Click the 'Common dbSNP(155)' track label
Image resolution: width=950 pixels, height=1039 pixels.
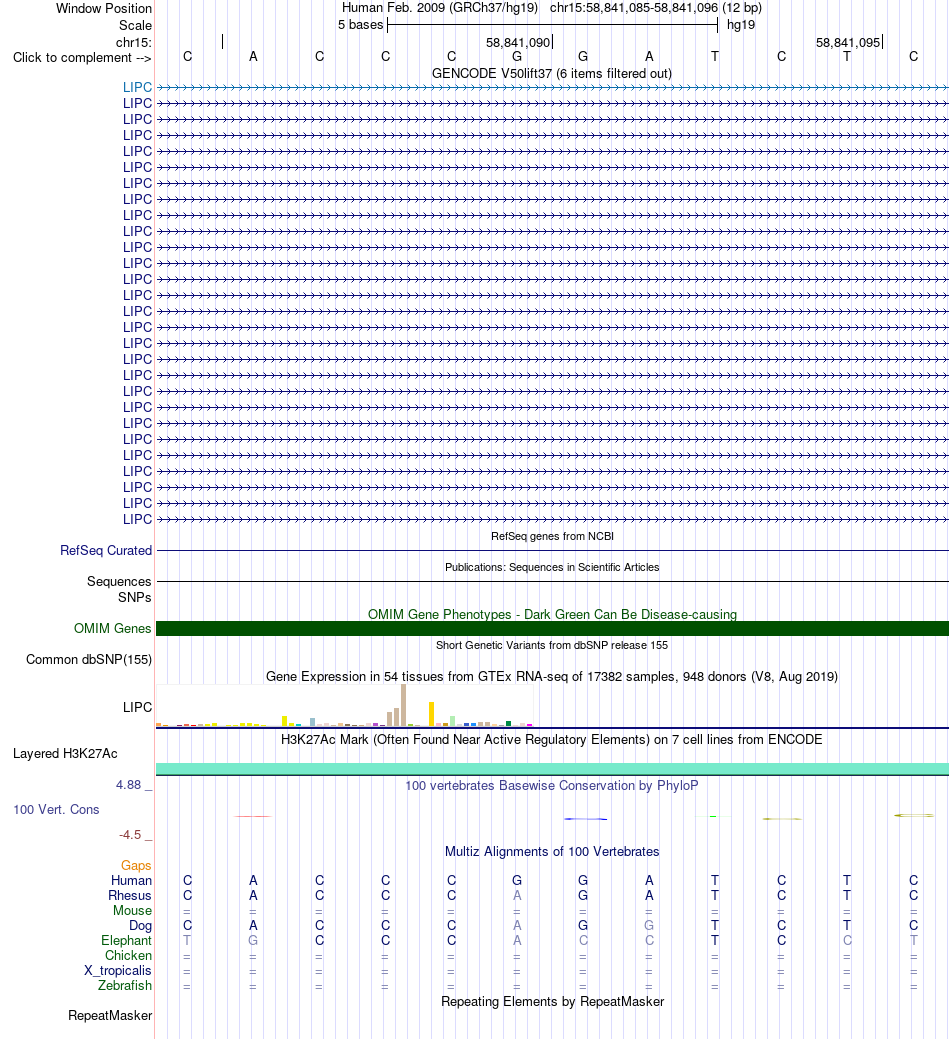point(89,660)
